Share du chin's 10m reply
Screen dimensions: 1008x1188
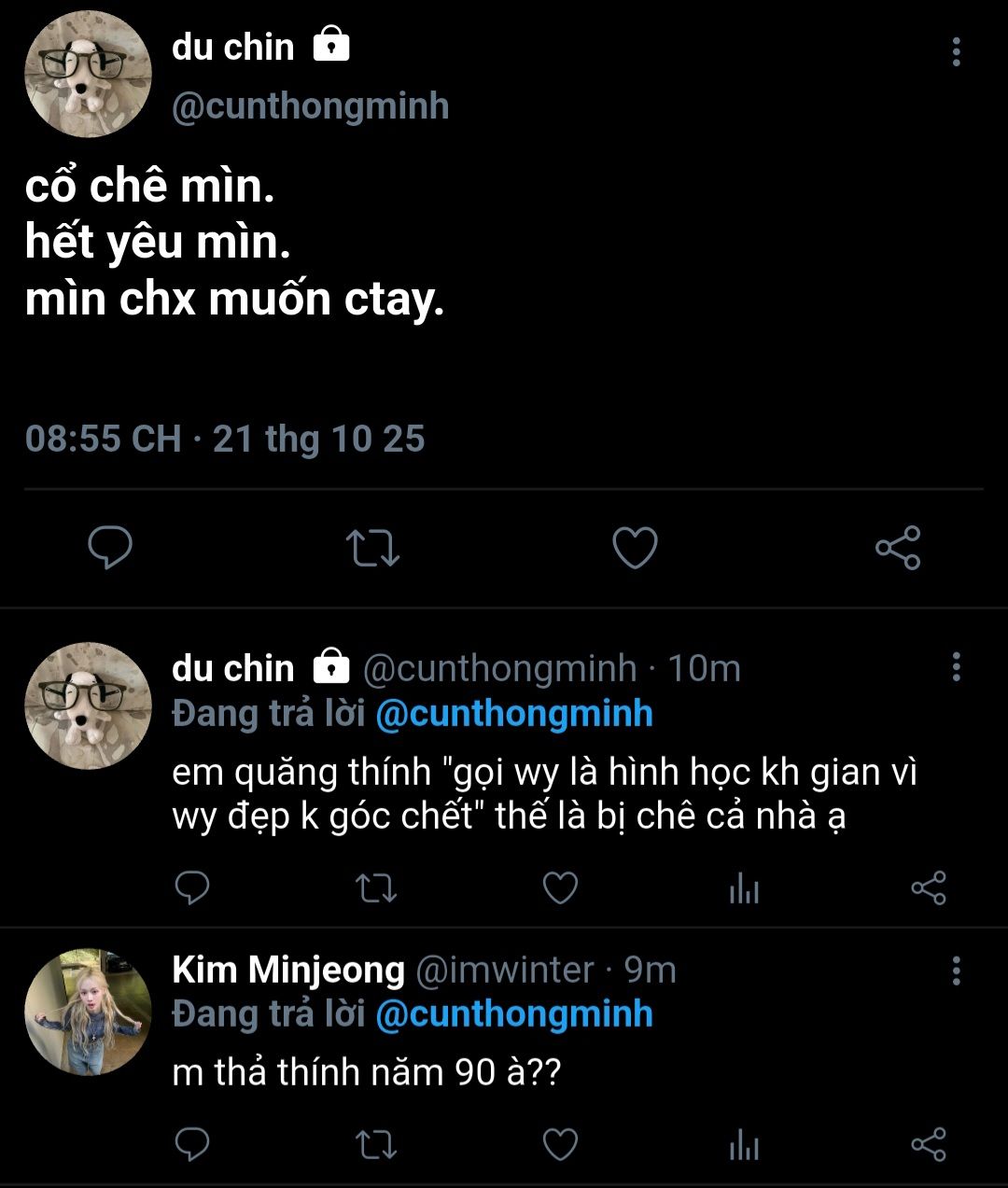coord(928,888)
